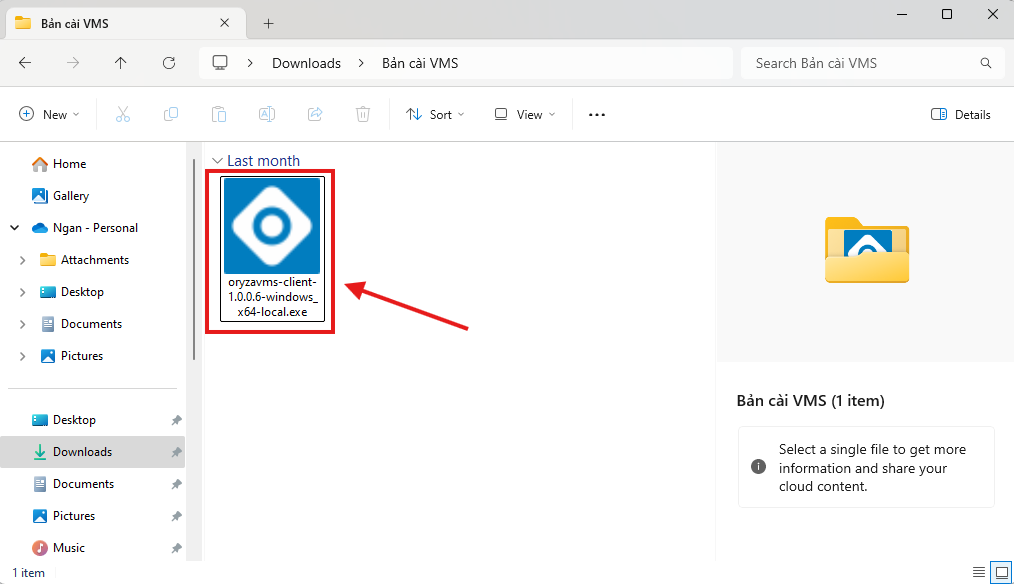Switch to details list view icon in status bar
This screenshot has height=584, width=1014.
pyautogui.click(x=979, y=572)
